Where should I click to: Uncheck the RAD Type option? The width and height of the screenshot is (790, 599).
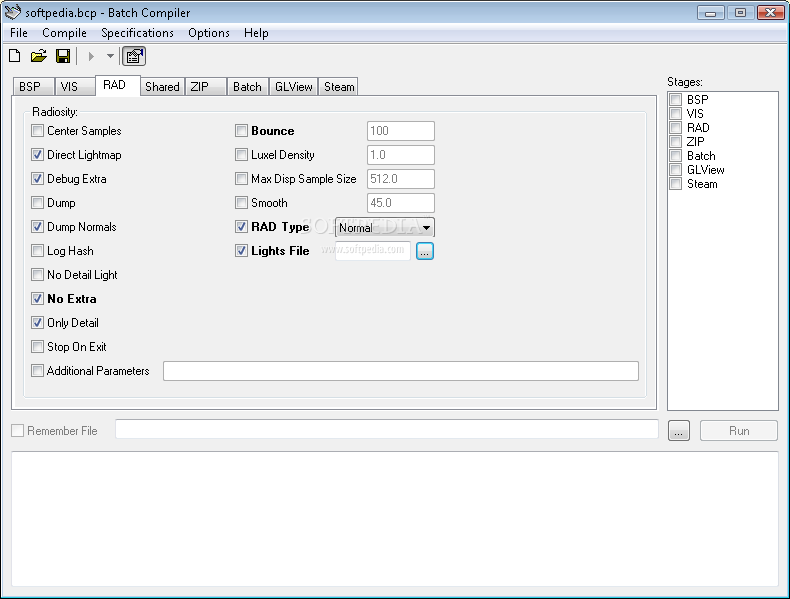(x=241, y=227)
